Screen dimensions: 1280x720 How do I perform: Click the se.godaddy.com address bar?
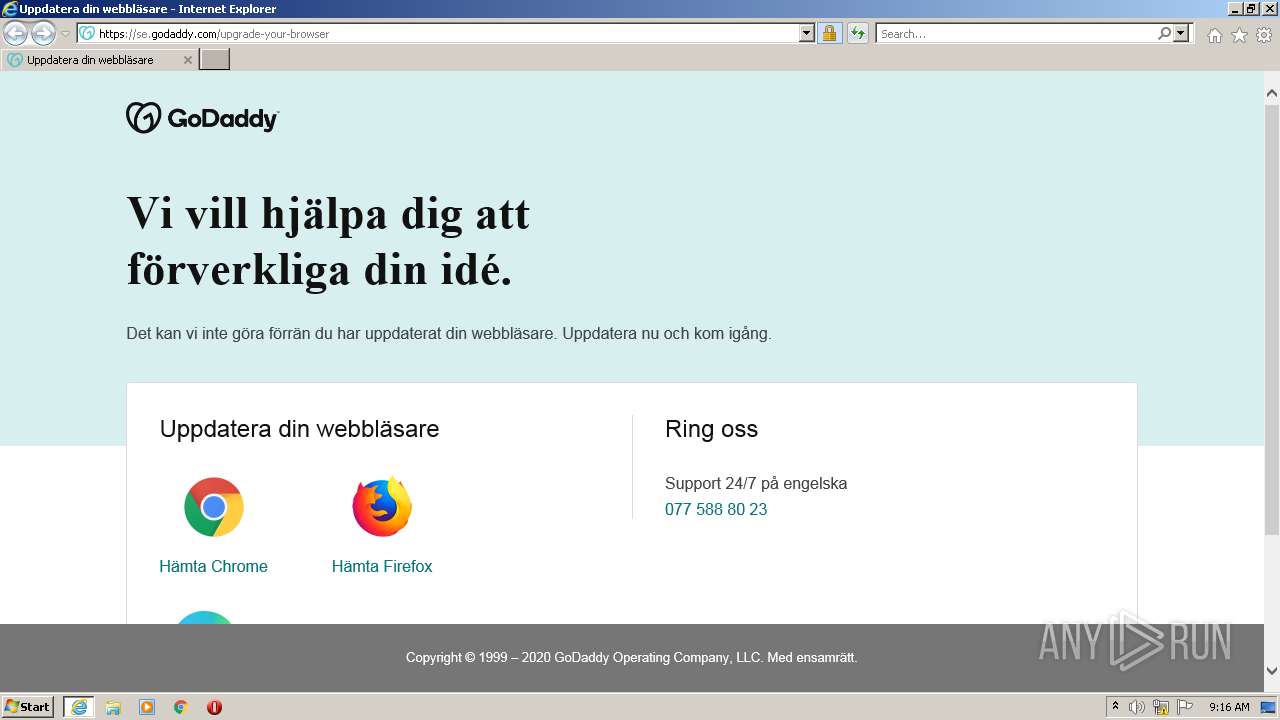tap(438, 34)
